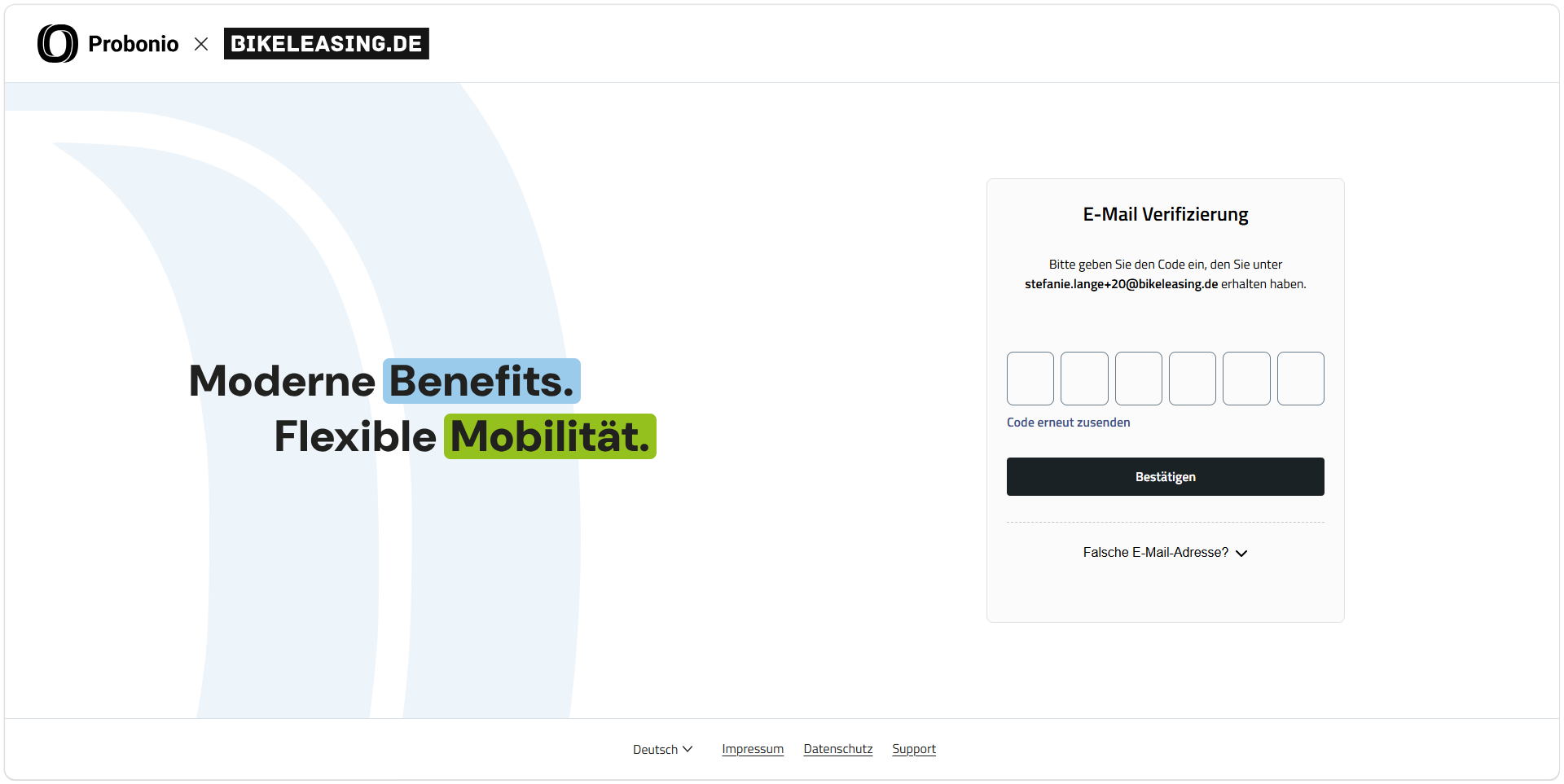Click the BIKELEASING.DE logo
The height and width of the screenshot is (784, 1564).
click(x=326, y=44)
